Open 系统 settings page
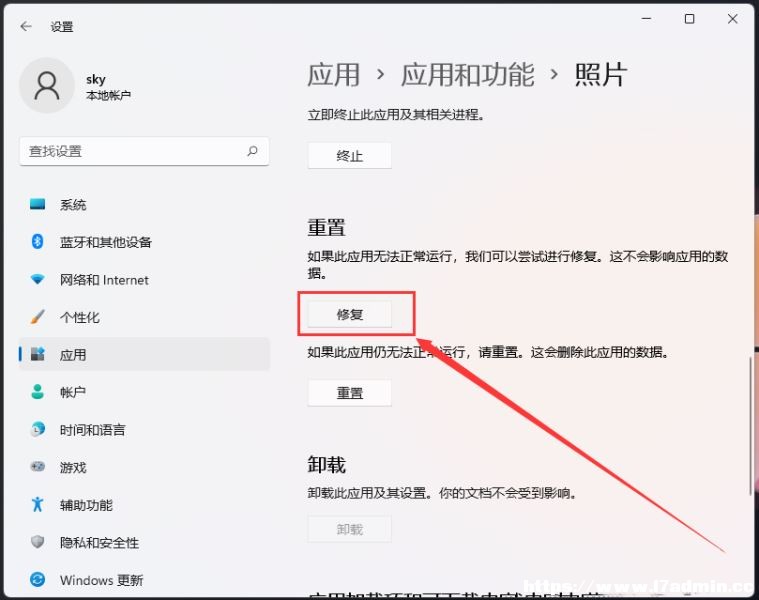Screen dimensions: 759x600 (144, 205)
